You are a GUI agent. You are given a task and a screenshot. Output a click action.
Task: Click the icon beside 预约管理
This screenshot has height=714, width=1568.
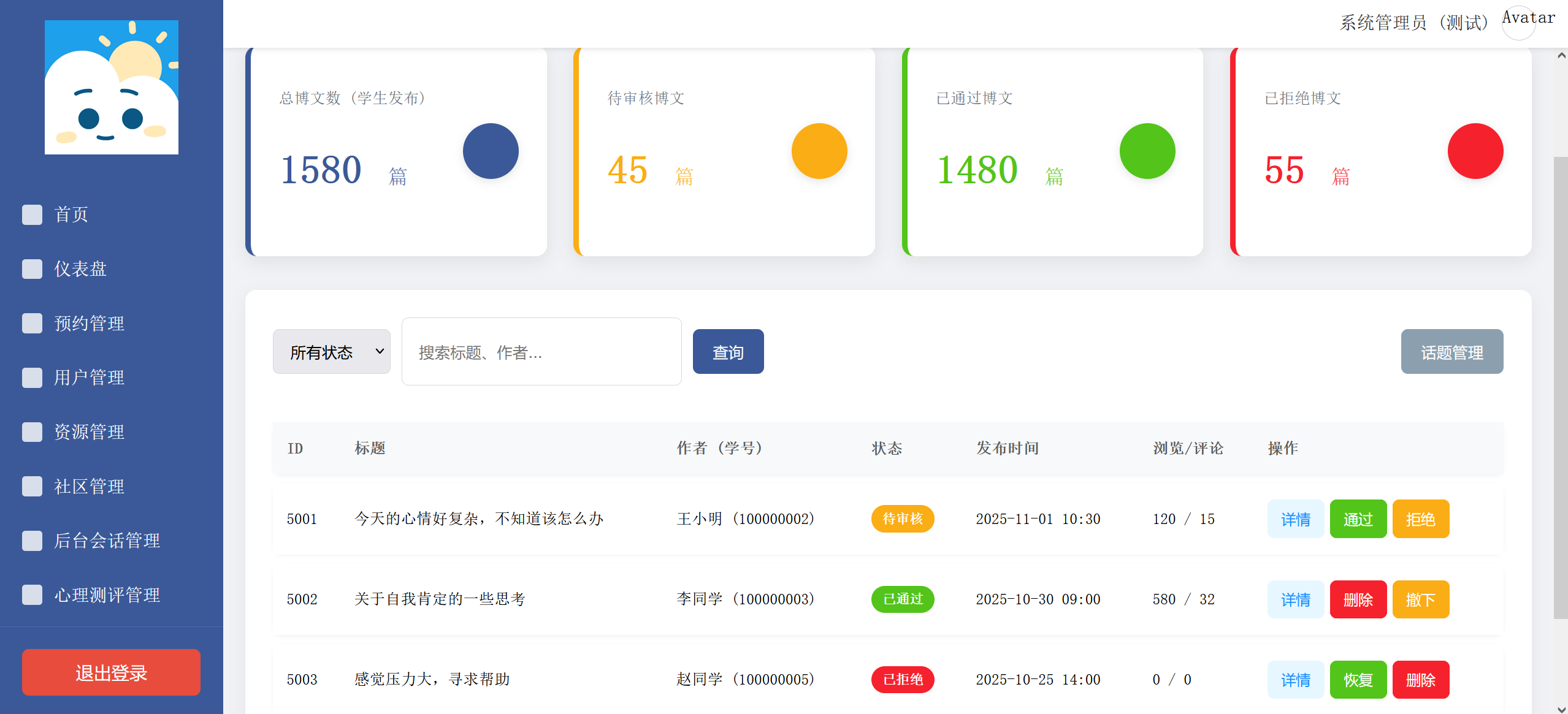click(32, 323)
